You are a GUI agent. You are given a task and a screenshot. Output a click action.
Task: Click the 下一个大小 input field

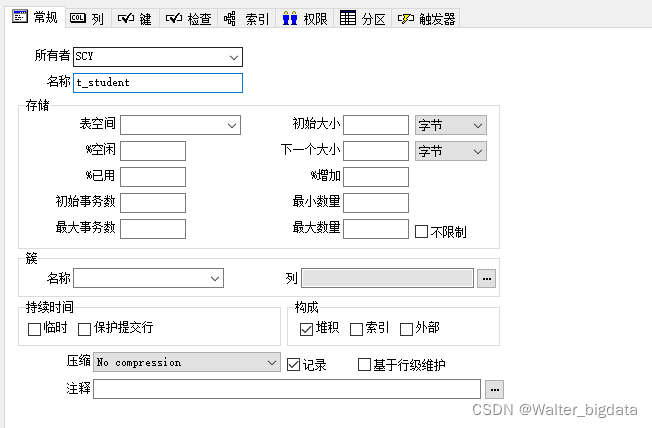coord(376,151)
